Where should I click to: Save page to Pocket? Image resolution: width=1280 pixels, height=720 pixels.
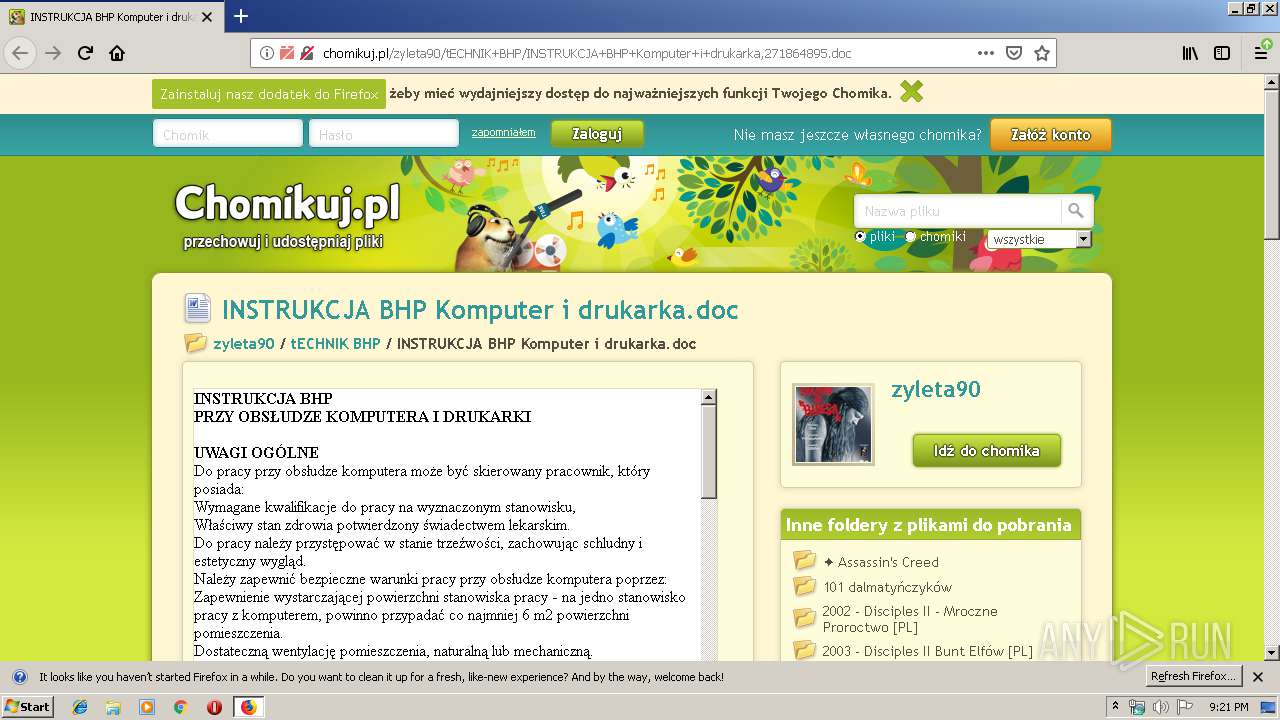tap(1013, 53)
